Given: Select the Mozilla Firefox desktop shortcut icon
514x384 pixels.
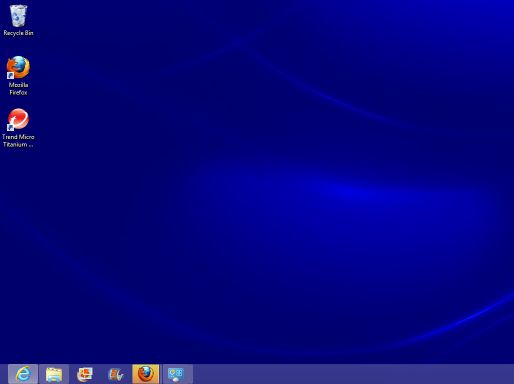Looking at the screenshot, I should tap(18, 76).
